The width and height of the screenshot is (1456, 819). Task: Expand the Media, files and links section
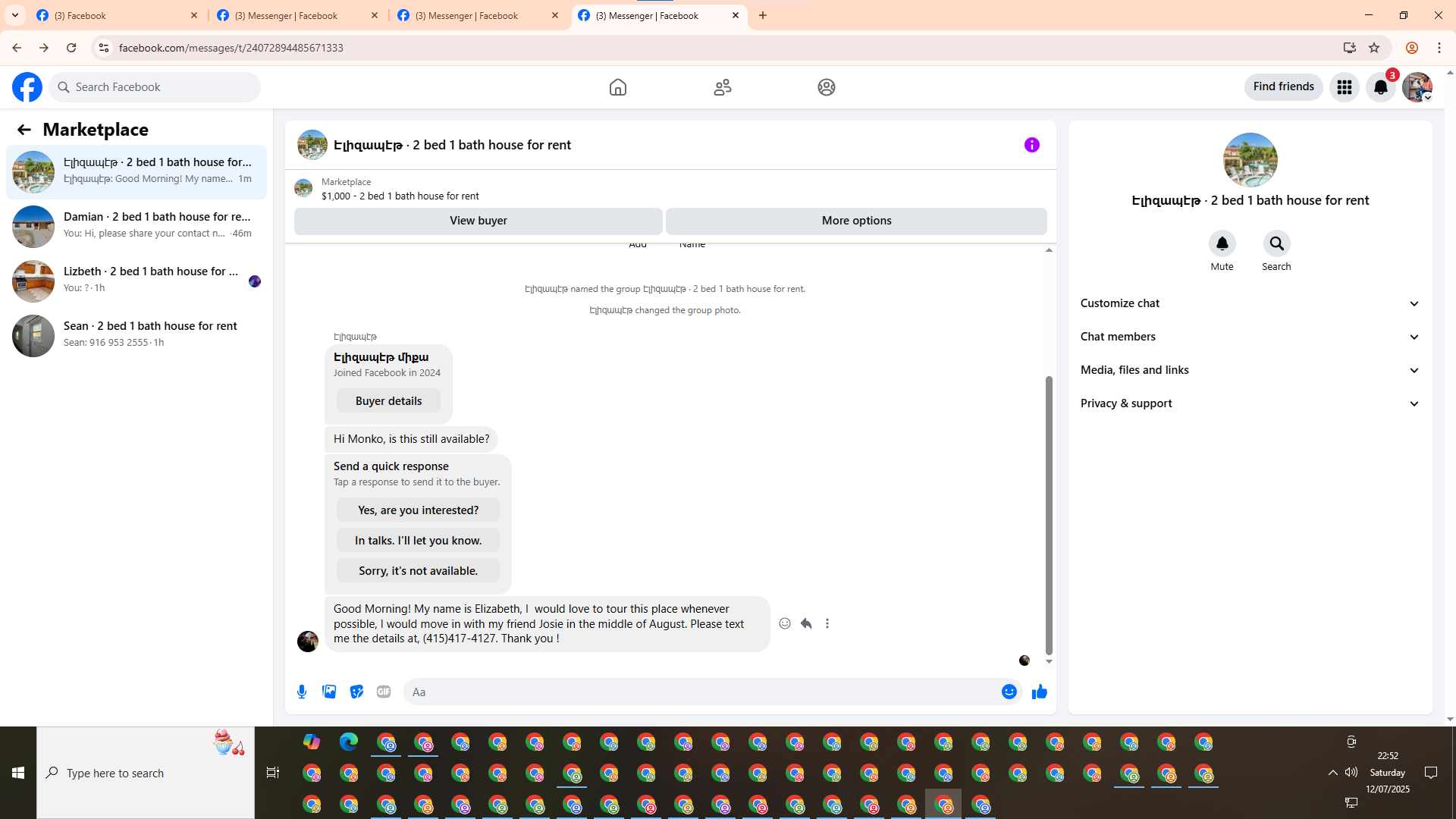1250,370
